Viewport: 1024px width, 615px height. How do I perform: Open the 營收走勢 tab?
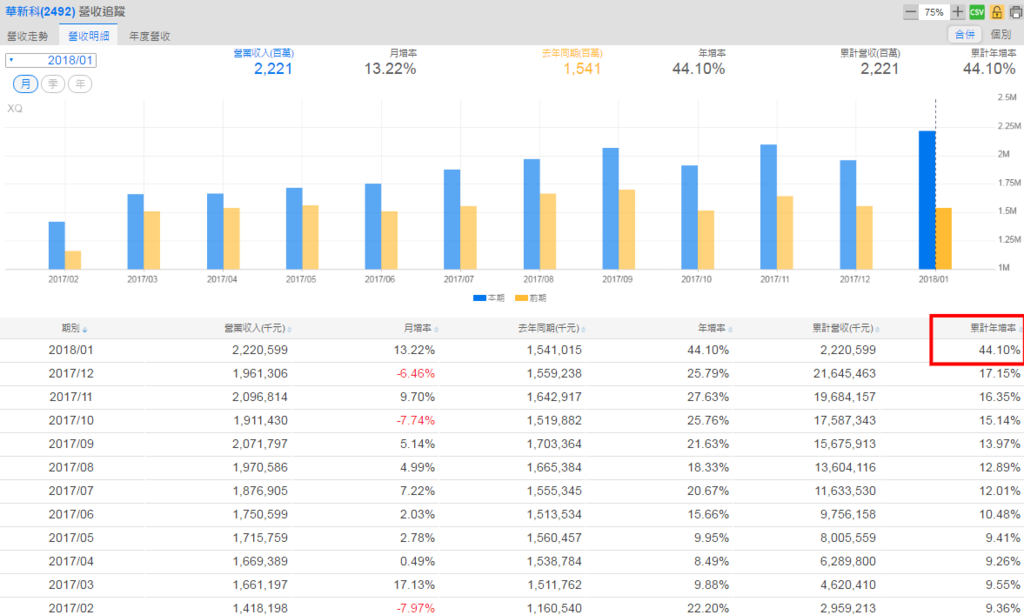coord(27,36)
